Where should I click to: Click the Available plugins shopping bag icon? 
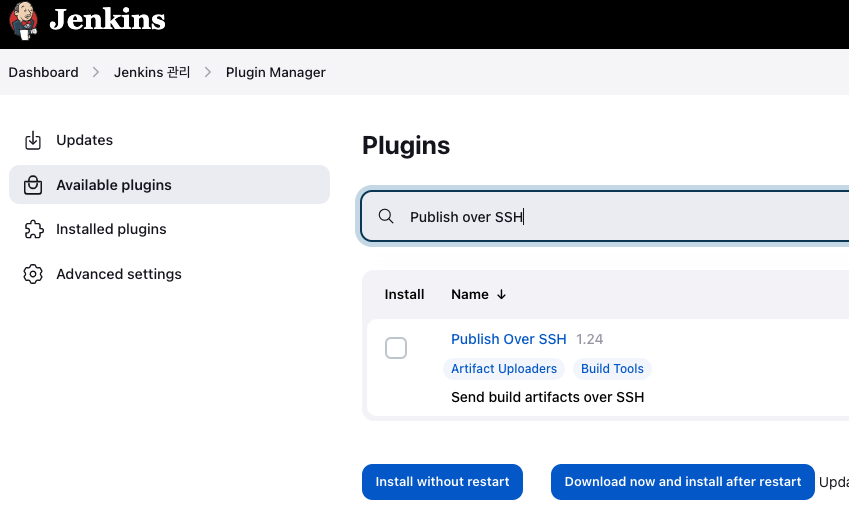pyautogui.click(x=33, y=185)
